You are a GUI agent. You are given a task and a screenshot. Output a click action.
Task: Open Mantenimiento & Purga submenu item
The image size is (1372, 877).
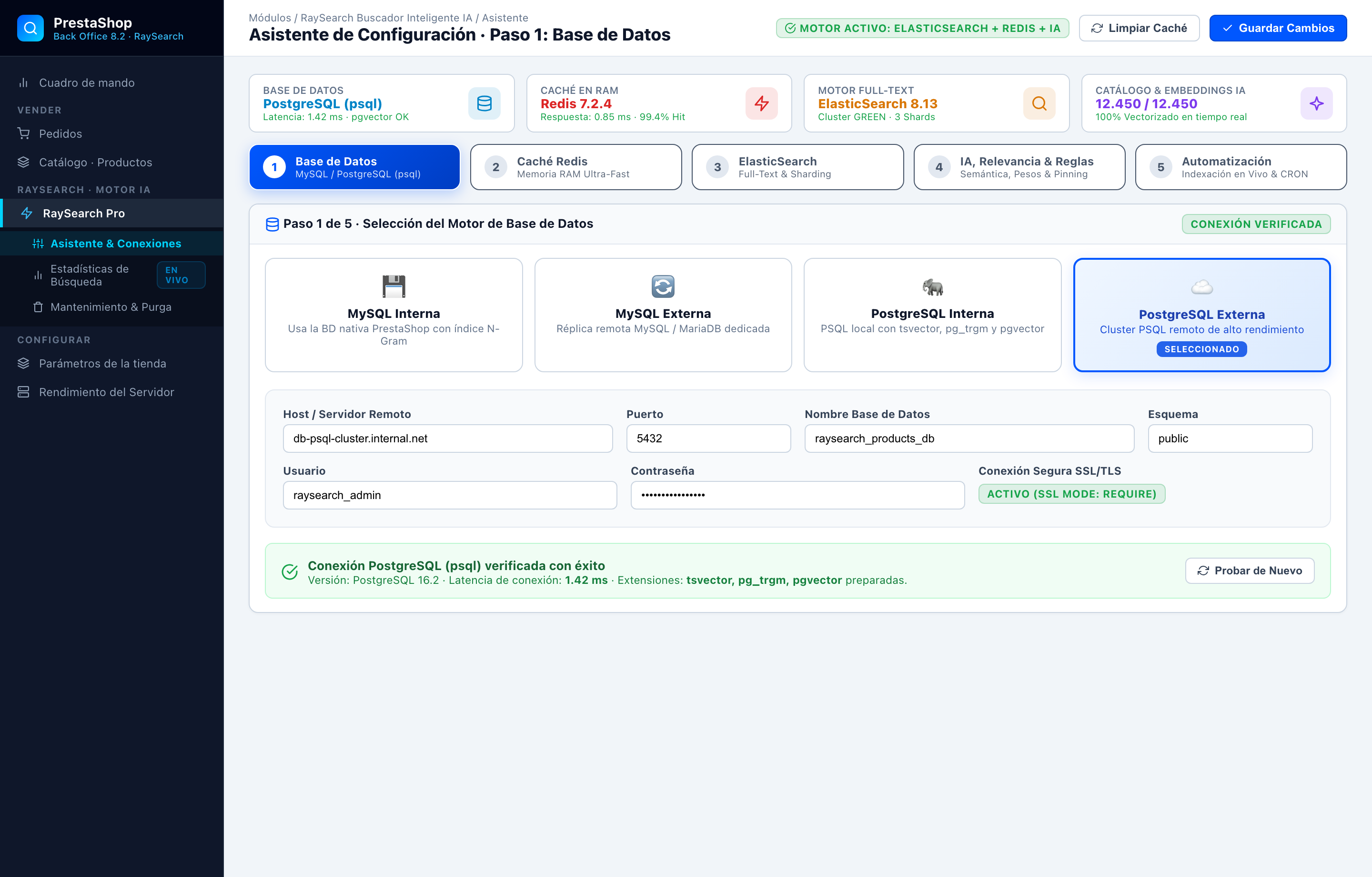111,307
